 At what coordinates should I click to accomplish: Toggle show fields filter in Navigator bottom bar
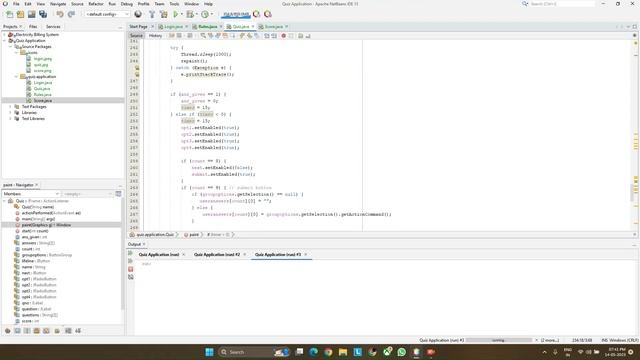[18, 331]
